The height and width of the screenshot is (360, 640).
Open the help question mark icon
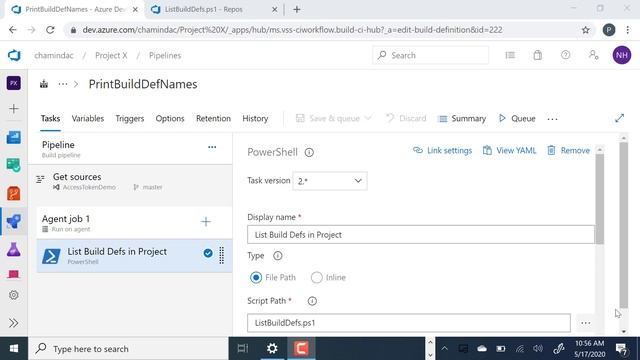(565, 55)
